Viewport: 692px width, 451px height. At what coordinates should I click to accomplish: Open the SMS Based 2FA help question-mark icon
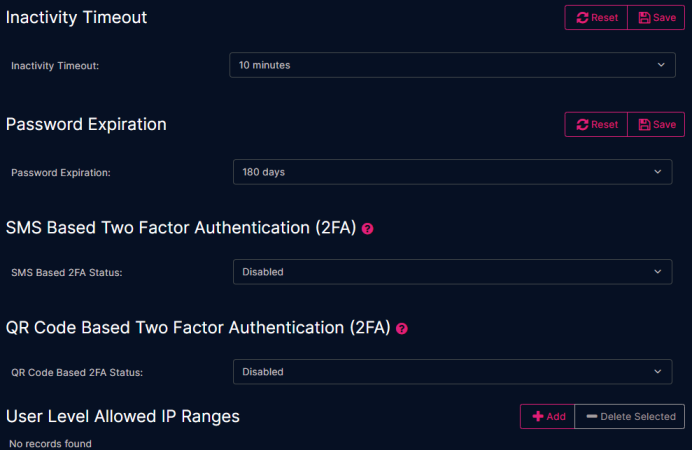tap(367, 229)
